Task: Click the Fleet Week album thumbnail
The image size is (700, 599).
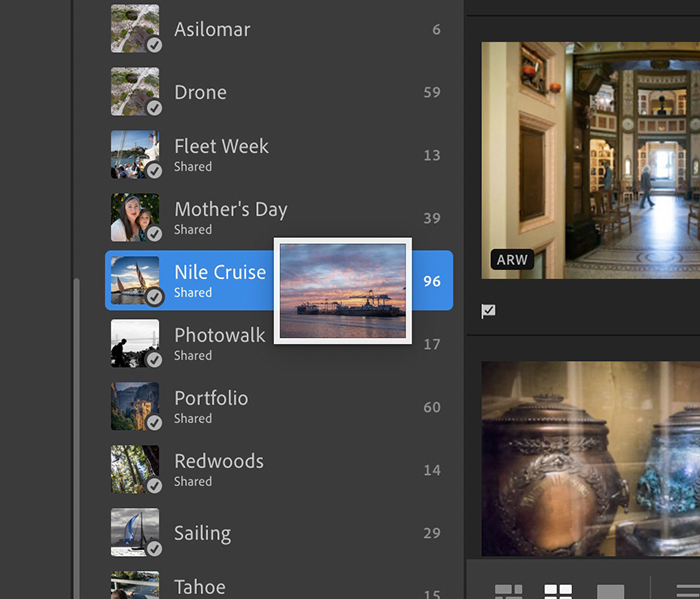Action: tap(135, 154)
